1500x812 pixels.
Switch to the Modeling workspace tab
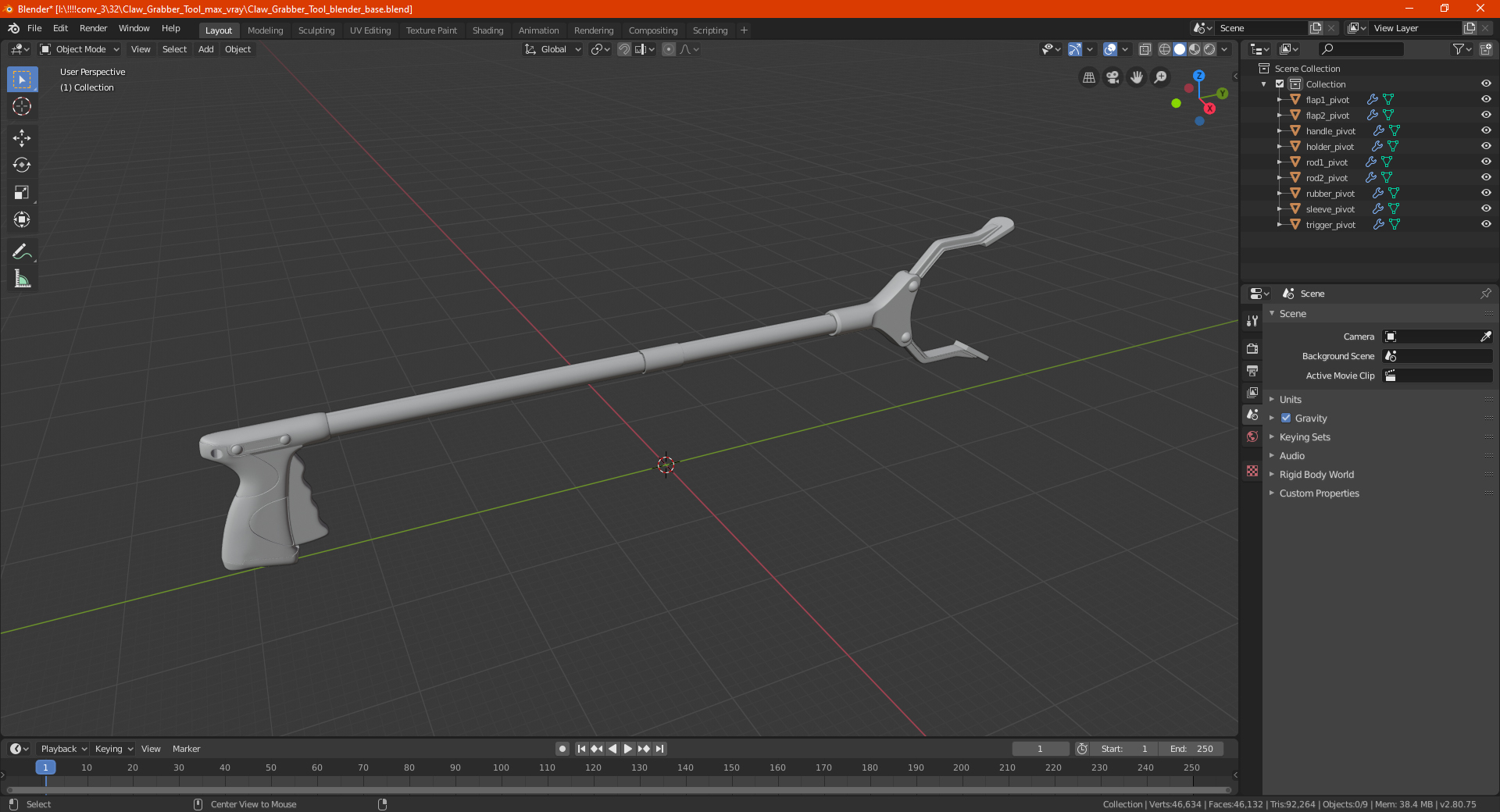coord(265,30)
